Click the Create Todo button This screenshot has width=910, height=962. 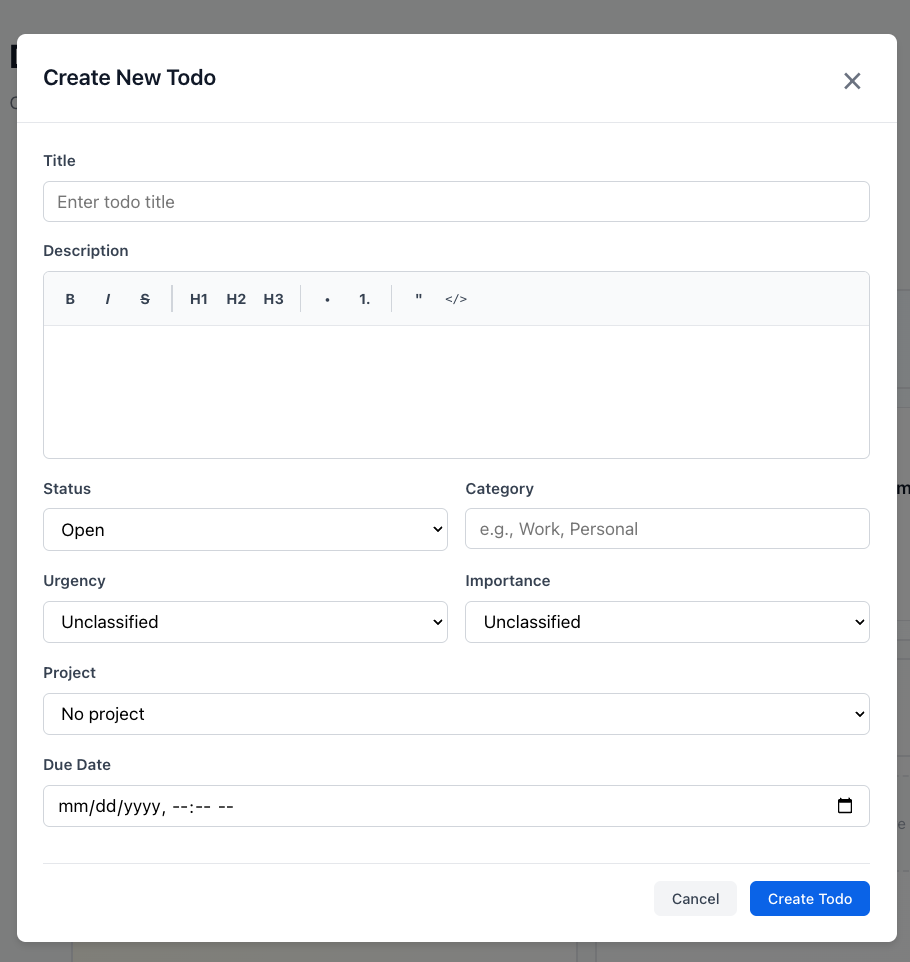coord(809,899)
